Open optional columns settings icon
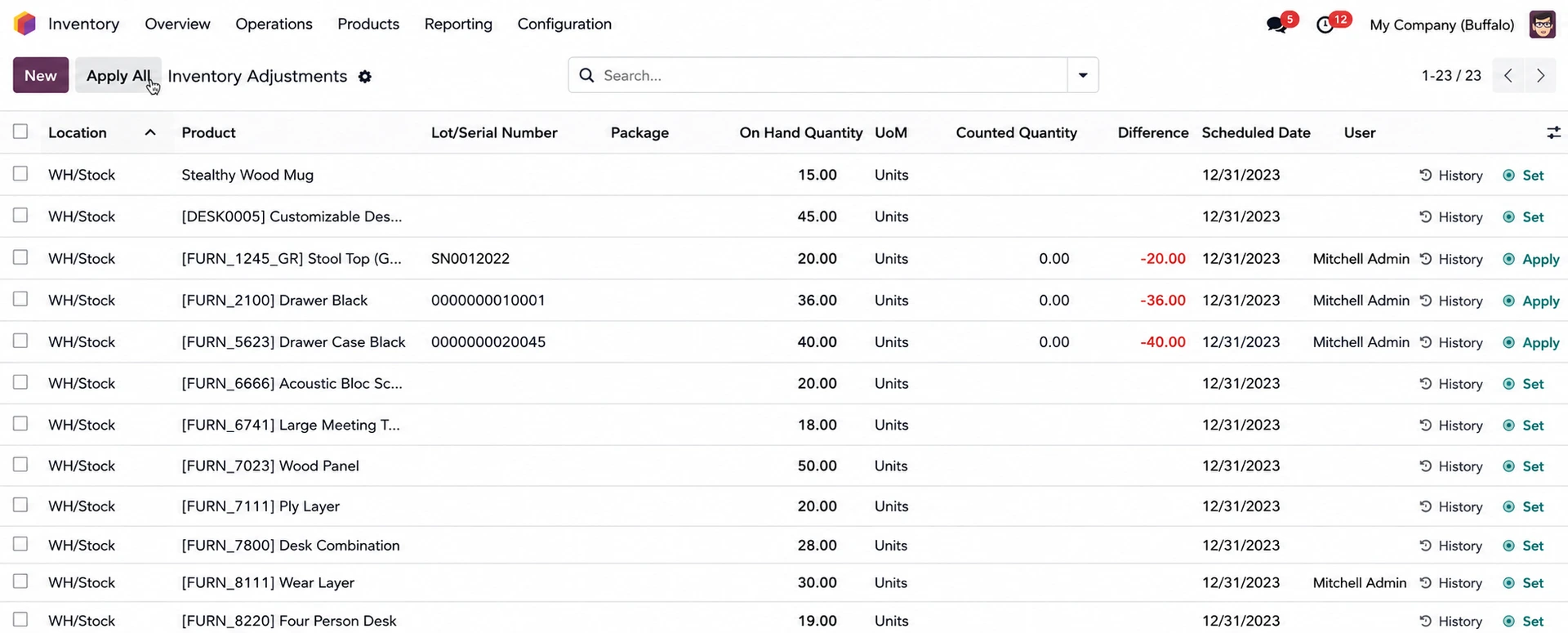The image size is (1568, 633). pyautogui.click(x=1553, y=132)
